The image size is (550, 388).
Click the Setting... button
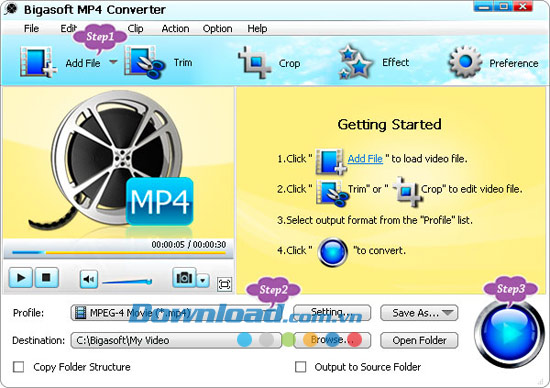[x=332, y=313]
